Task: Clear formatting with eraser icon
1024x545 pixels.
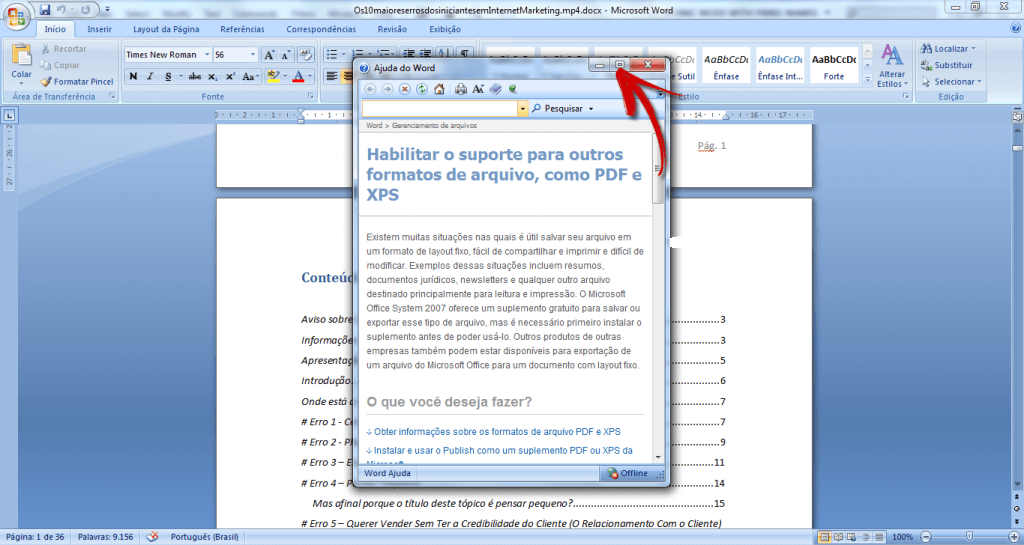Action: pos(305,55)
